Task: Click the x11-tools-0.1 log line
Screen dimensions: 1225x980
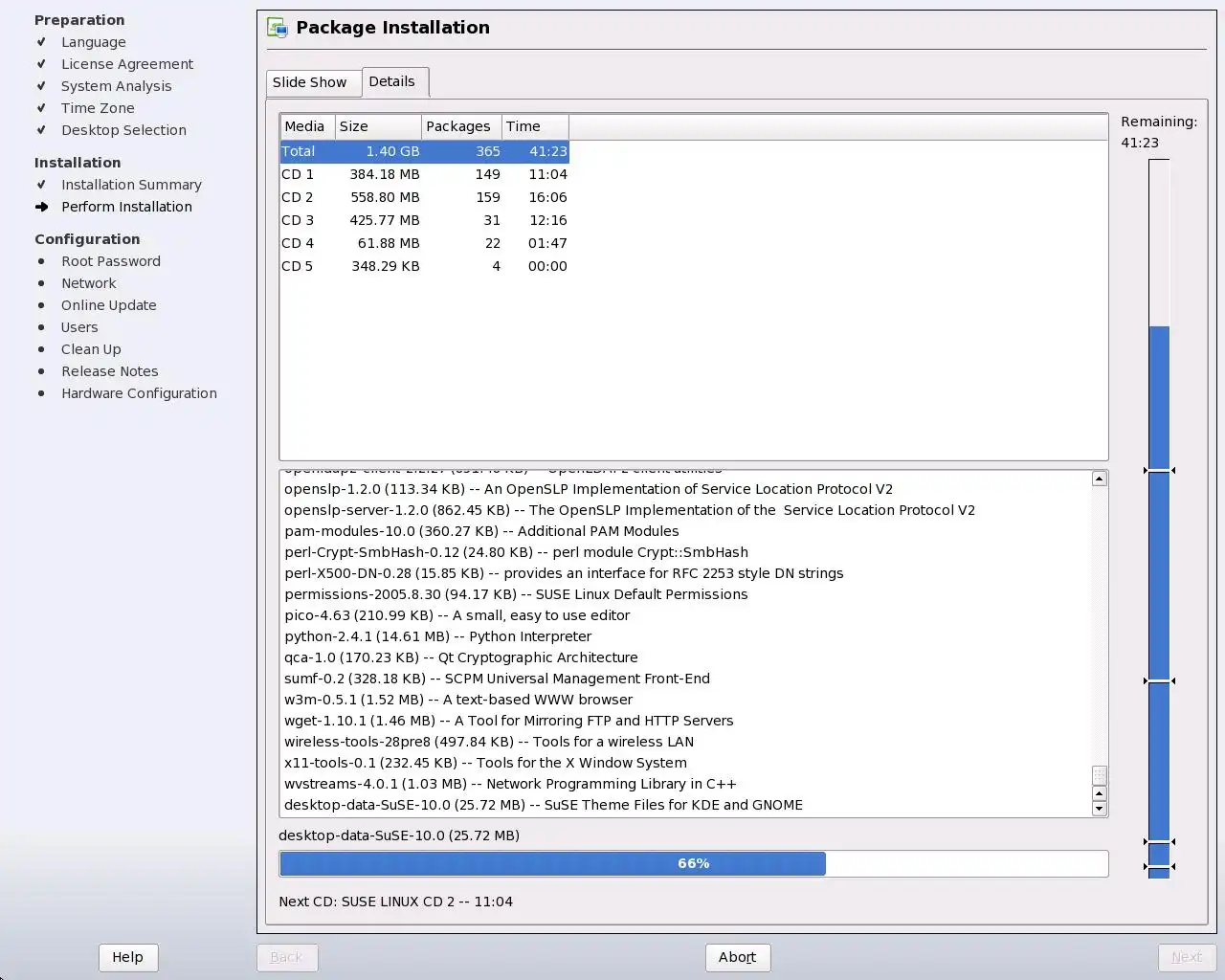Action: coord(485,763)
